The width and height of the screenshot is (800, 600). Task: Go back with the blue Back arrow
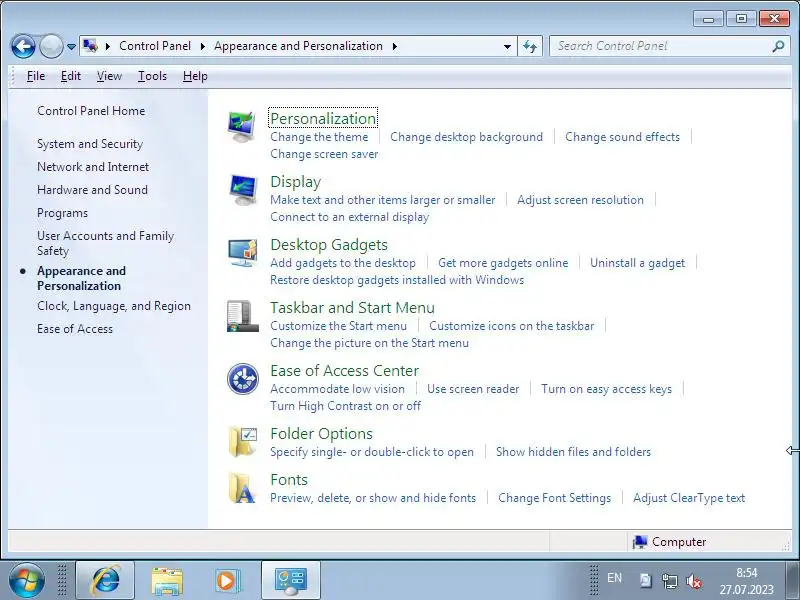pyautogui.click(x=23, y=47)
